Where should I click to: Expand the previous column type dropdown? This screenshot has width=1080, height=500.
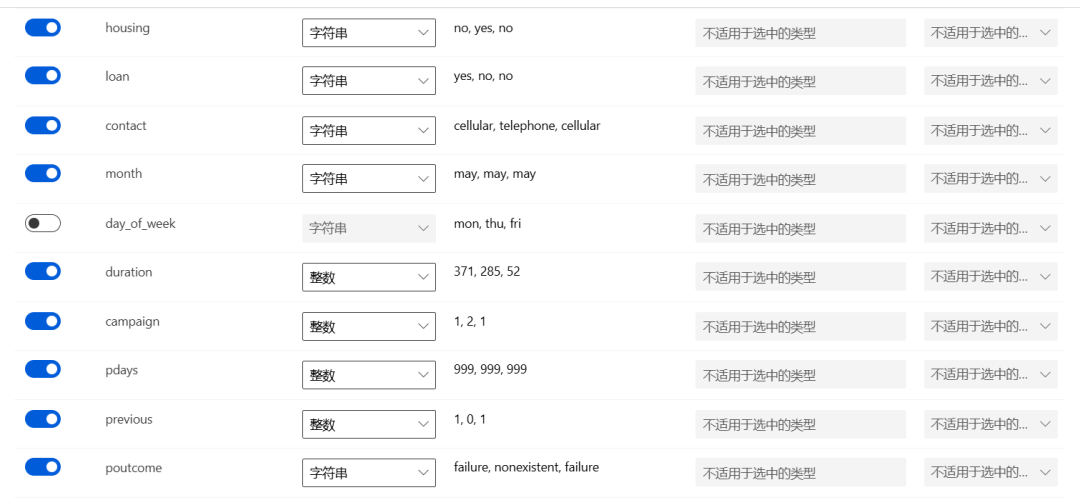(368, 424)
